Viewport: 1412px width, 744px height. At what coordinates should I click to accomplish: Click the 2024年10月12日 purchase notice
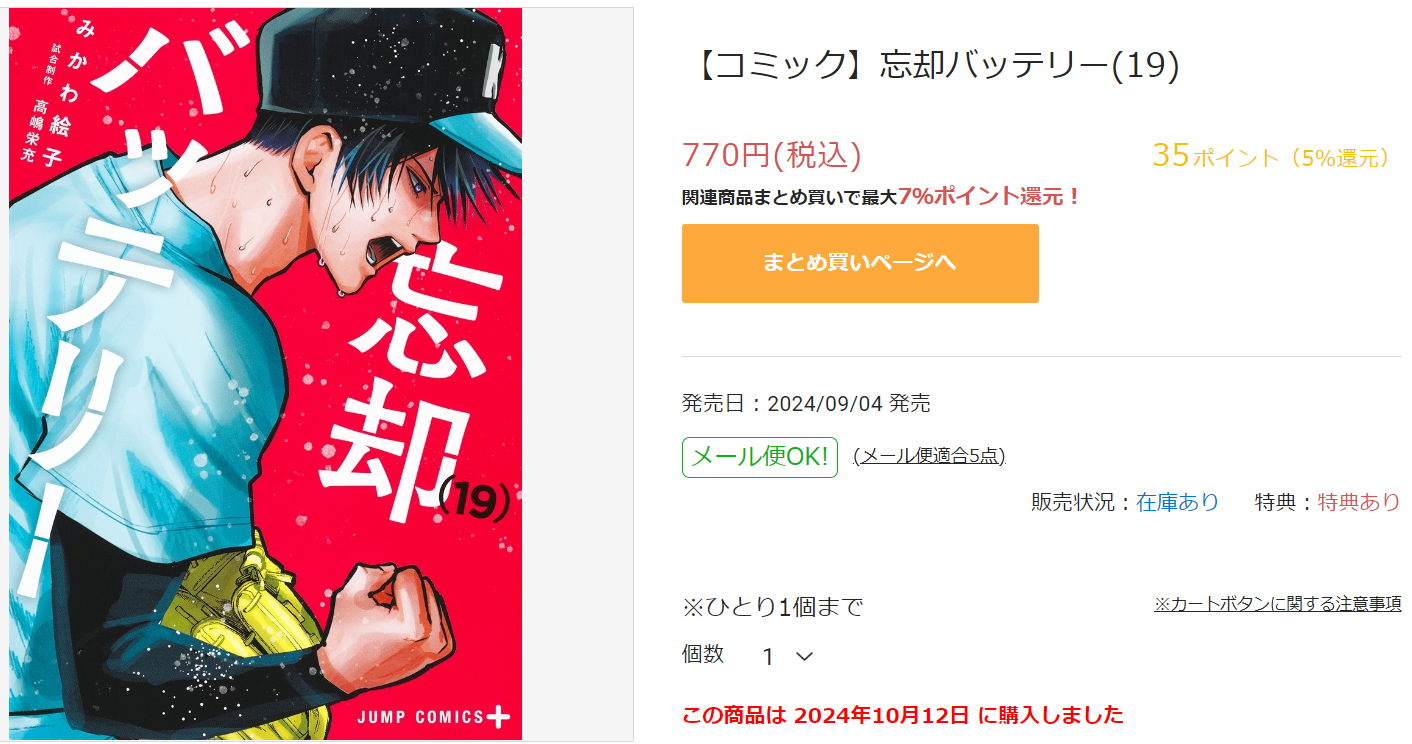click(903, 715)
